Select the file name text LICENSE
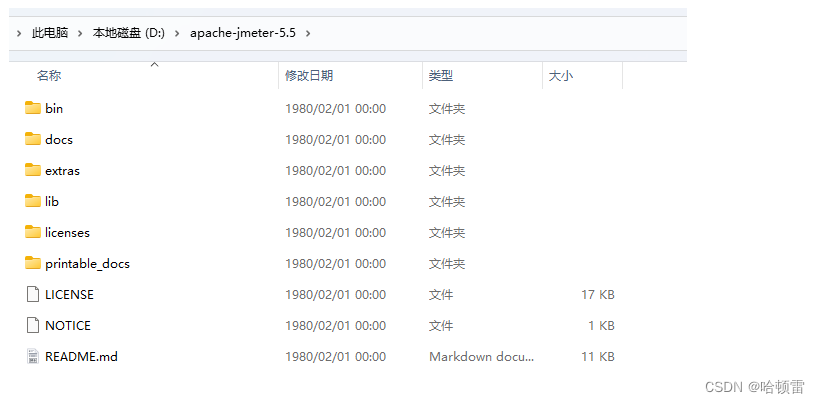The height and width of the screenshot is (404, 820). coord(70,295)
